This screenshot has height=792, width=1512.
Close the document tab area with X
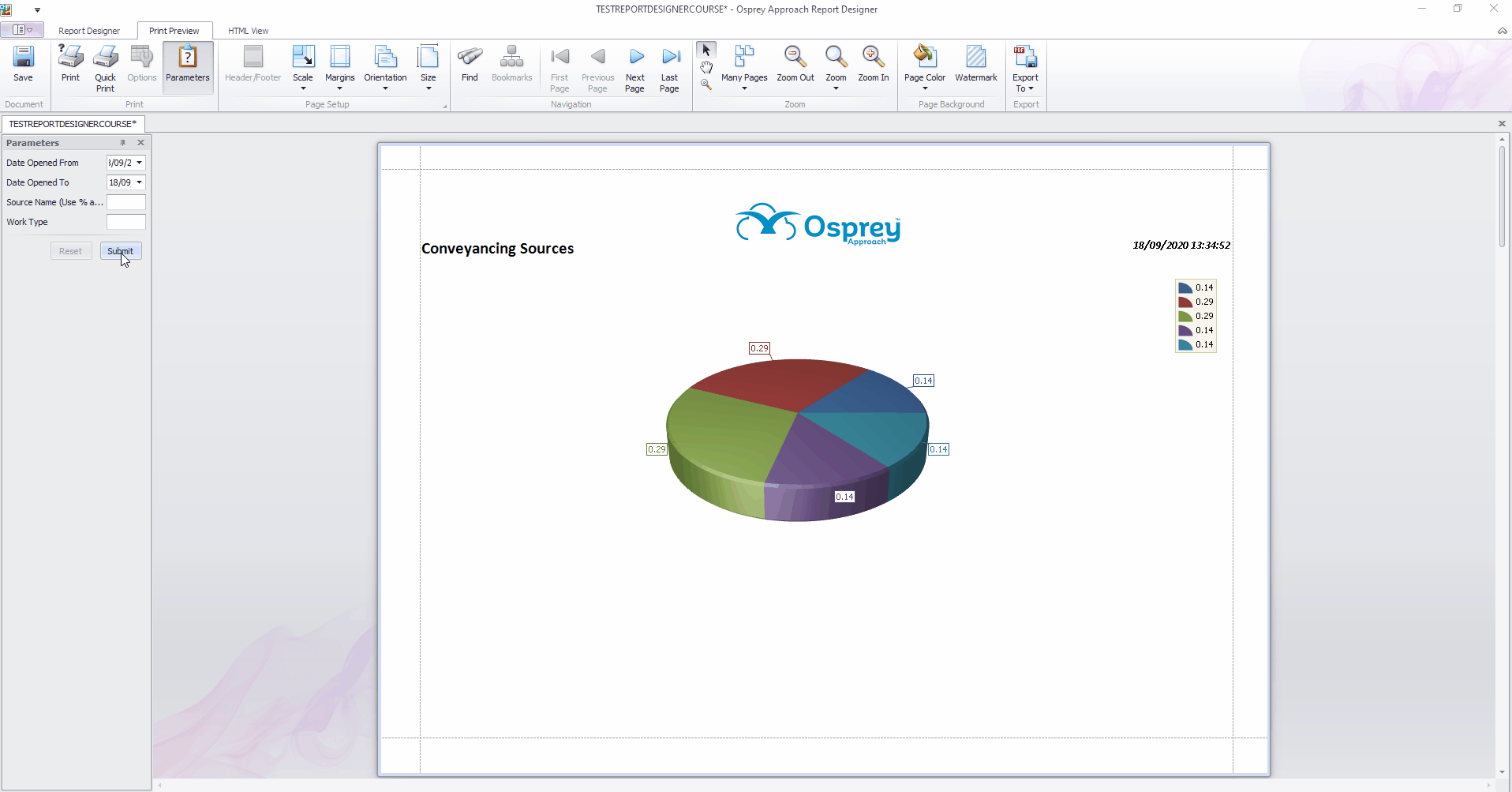(x=1502, y=124)
